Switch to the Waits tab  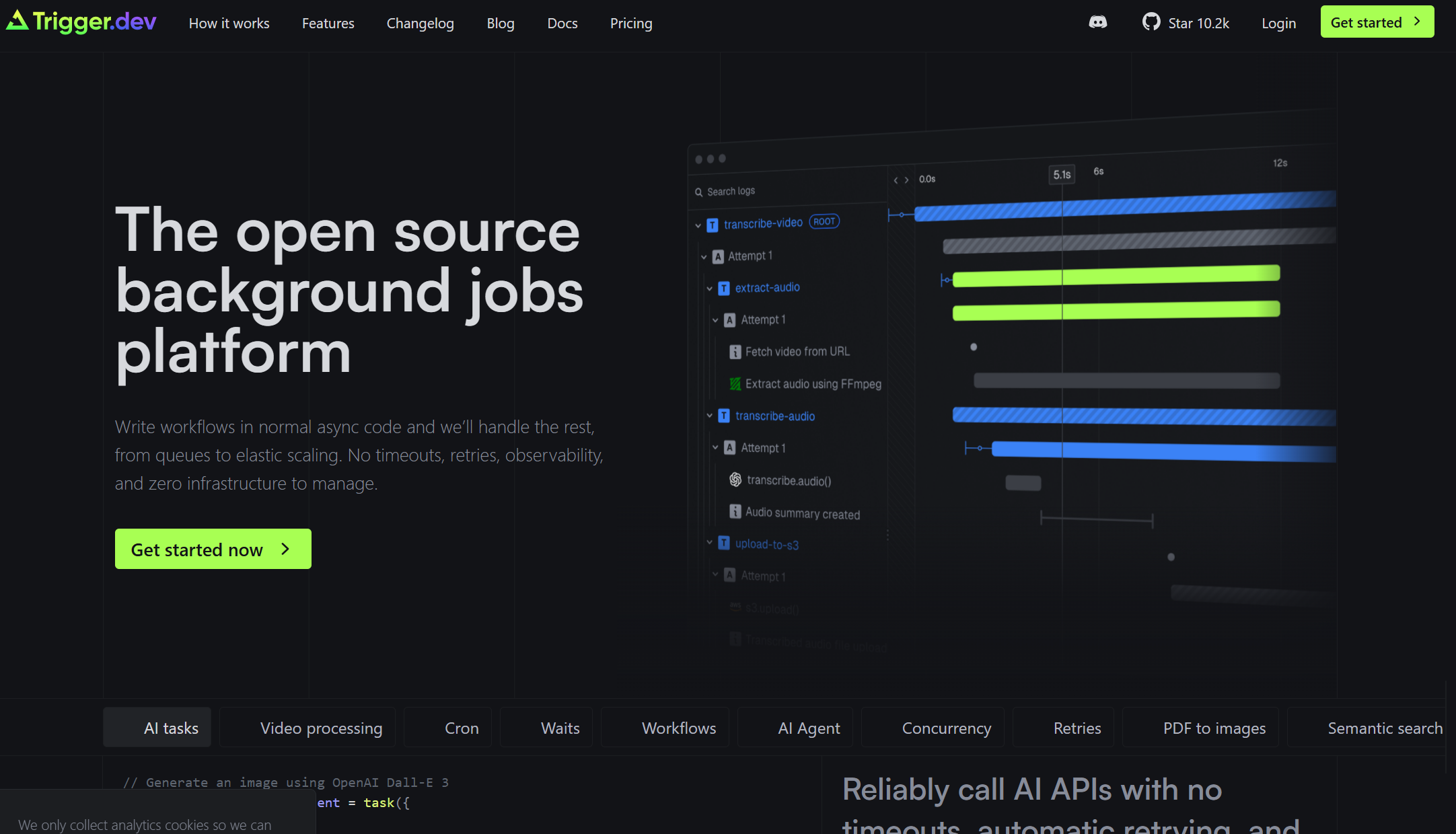pos(546,728)
